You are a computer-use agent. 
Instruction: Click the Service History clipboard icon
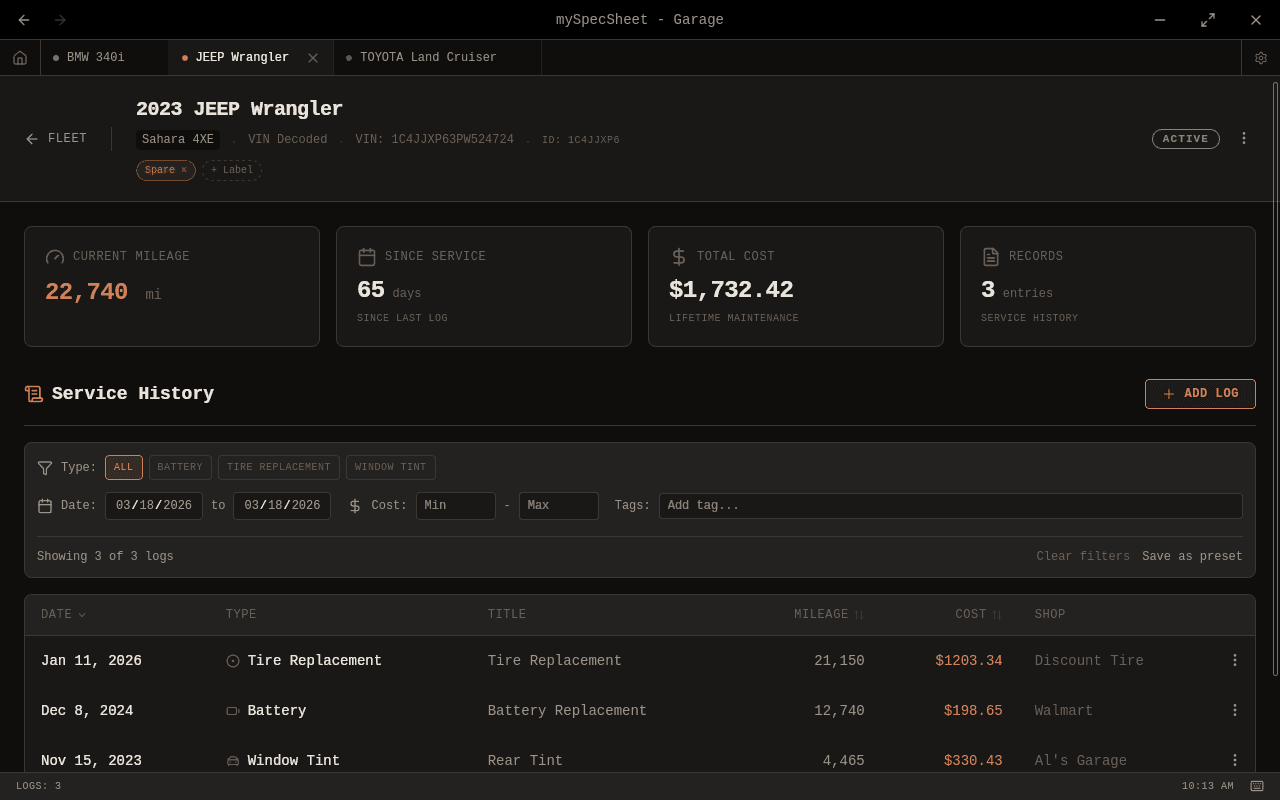coord(33,393)
